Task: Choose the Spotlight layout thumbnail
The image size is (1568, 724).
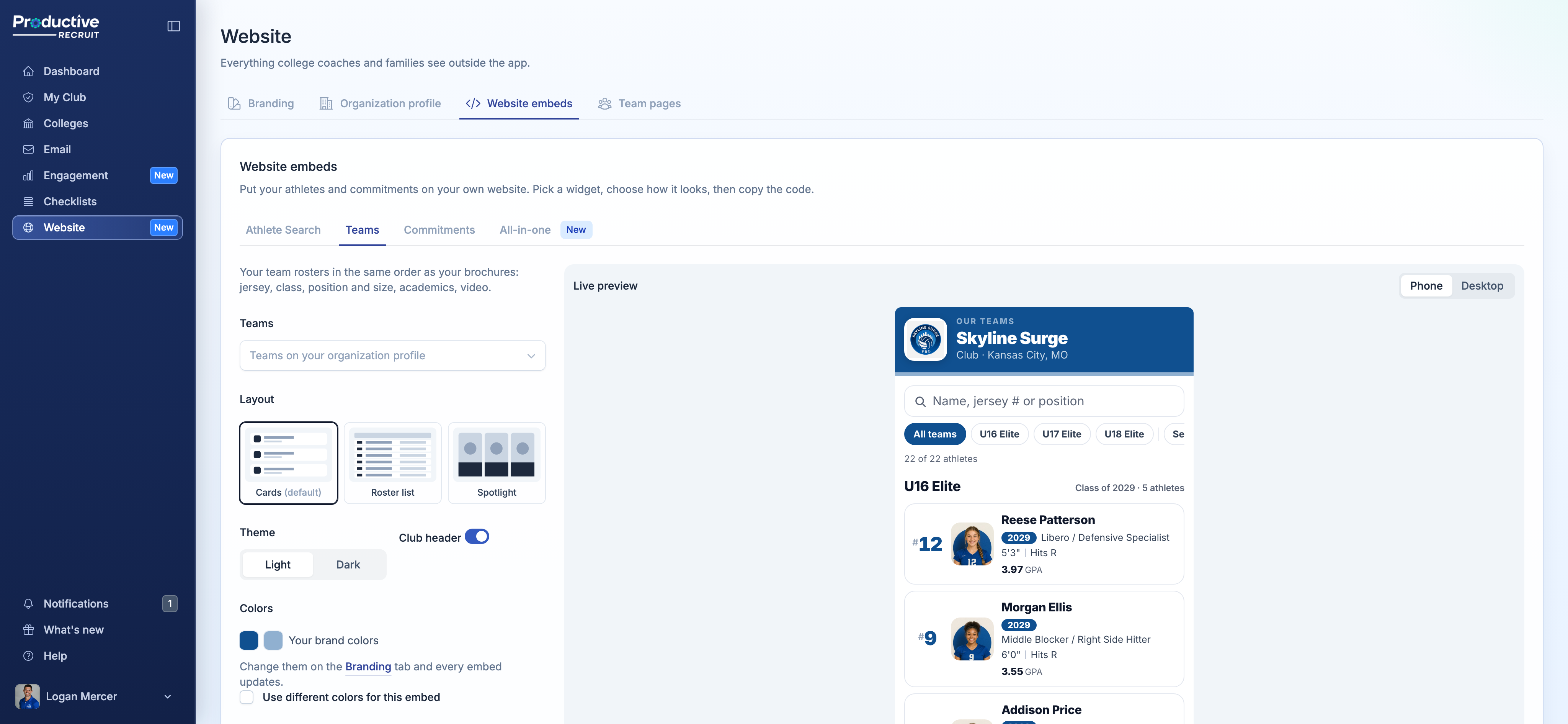Action: 497,463
